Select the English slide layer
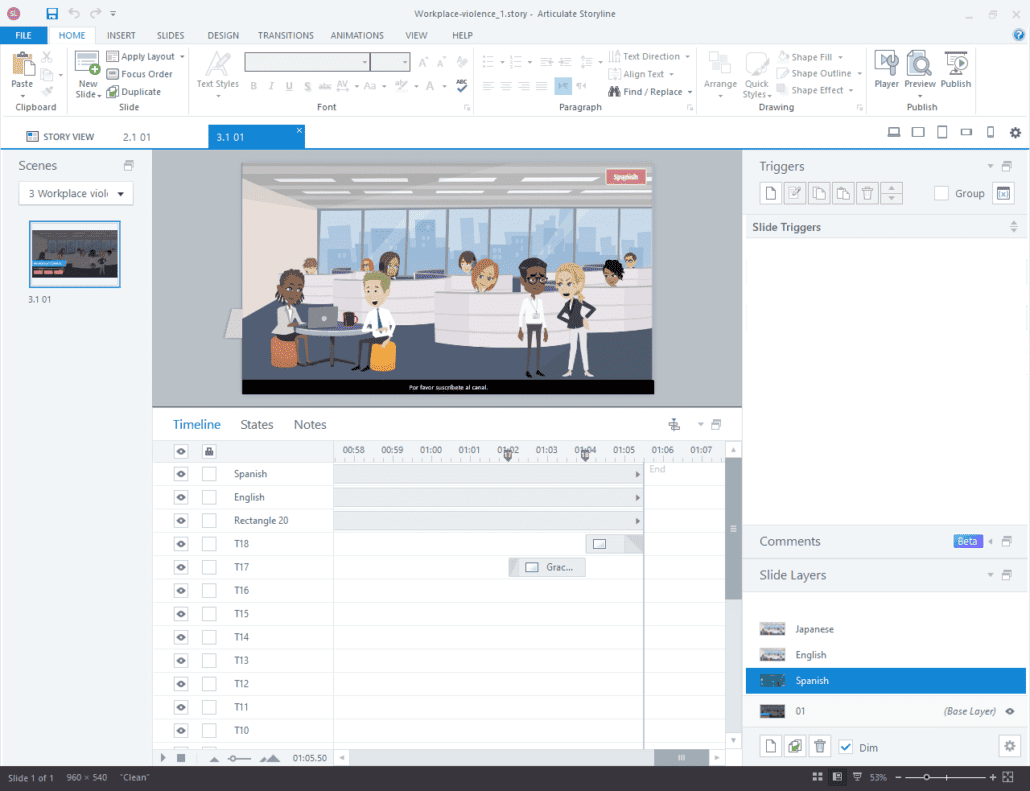 point(885,655)
